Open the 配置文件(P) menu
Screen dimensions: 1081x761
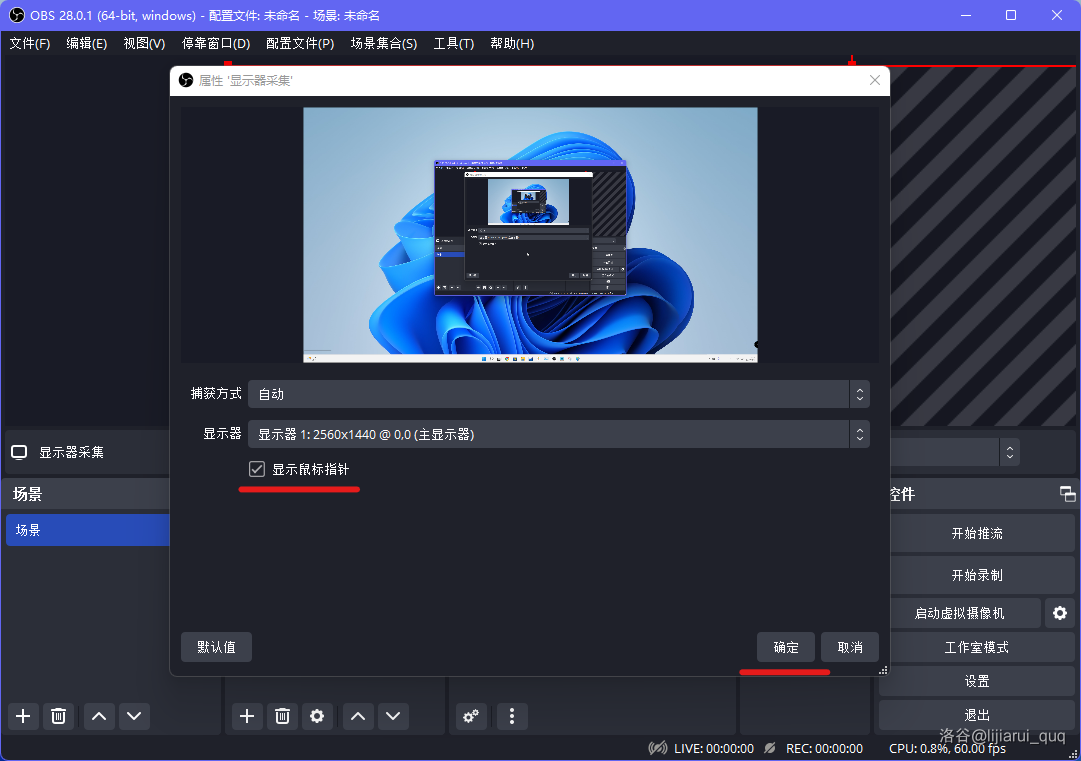pos(300,43)
